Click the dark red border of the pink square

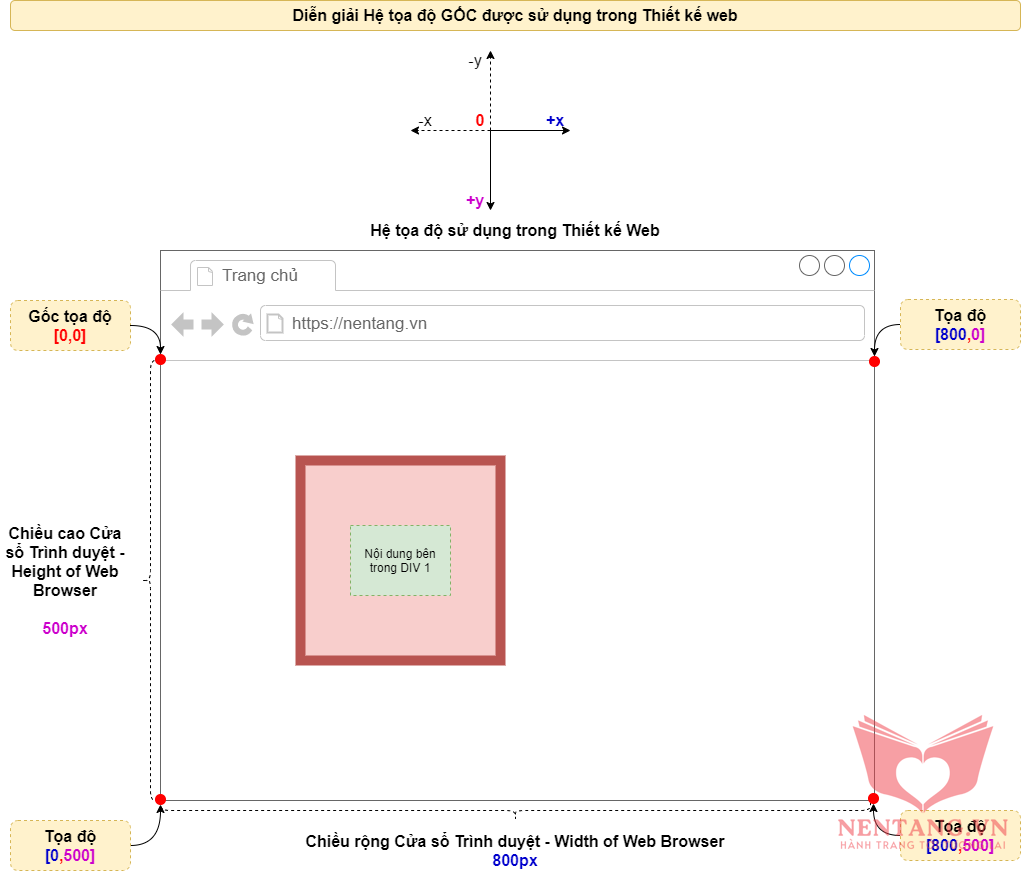pos(300,560)
